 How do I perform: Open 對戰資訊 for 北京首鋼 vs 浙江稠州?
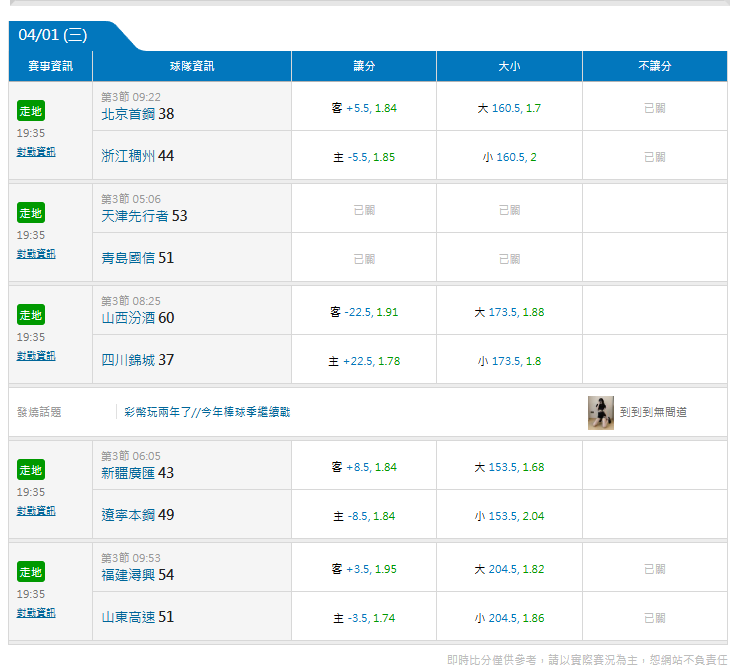(36, 152)
